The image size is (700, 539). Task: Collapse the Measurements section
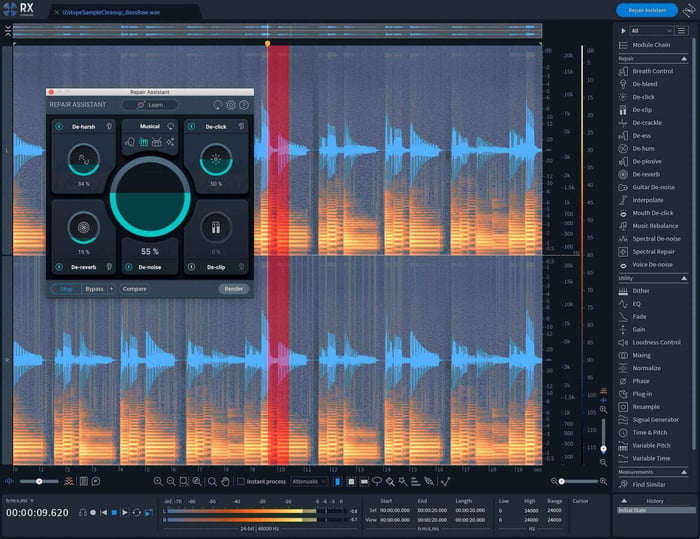tap(684, 472)
